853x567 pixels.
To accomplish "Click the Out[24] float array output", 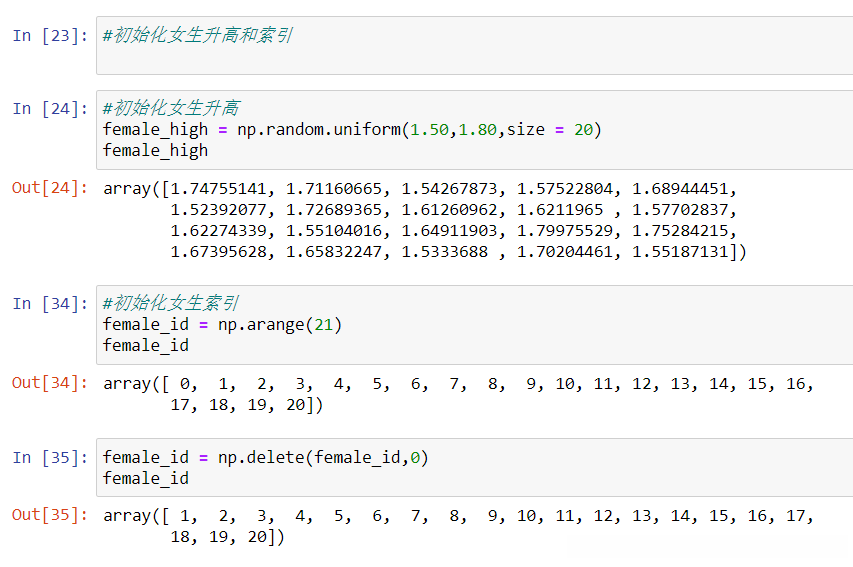I will coord(425,220).
